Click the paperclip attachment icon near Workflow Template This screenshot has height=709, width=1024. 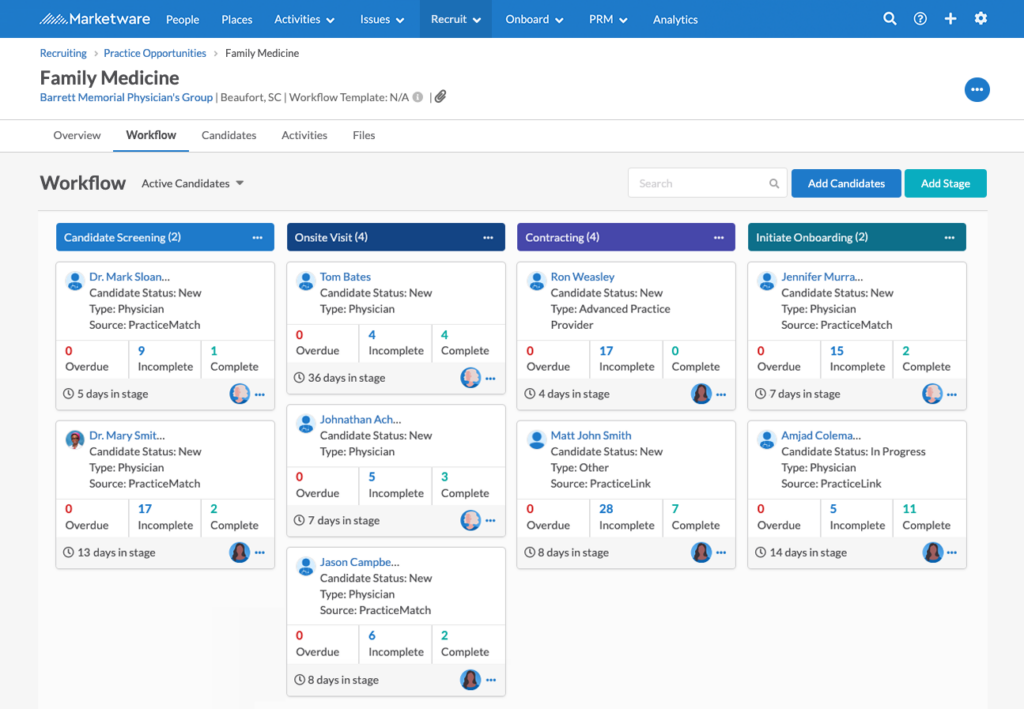point(439,97)
